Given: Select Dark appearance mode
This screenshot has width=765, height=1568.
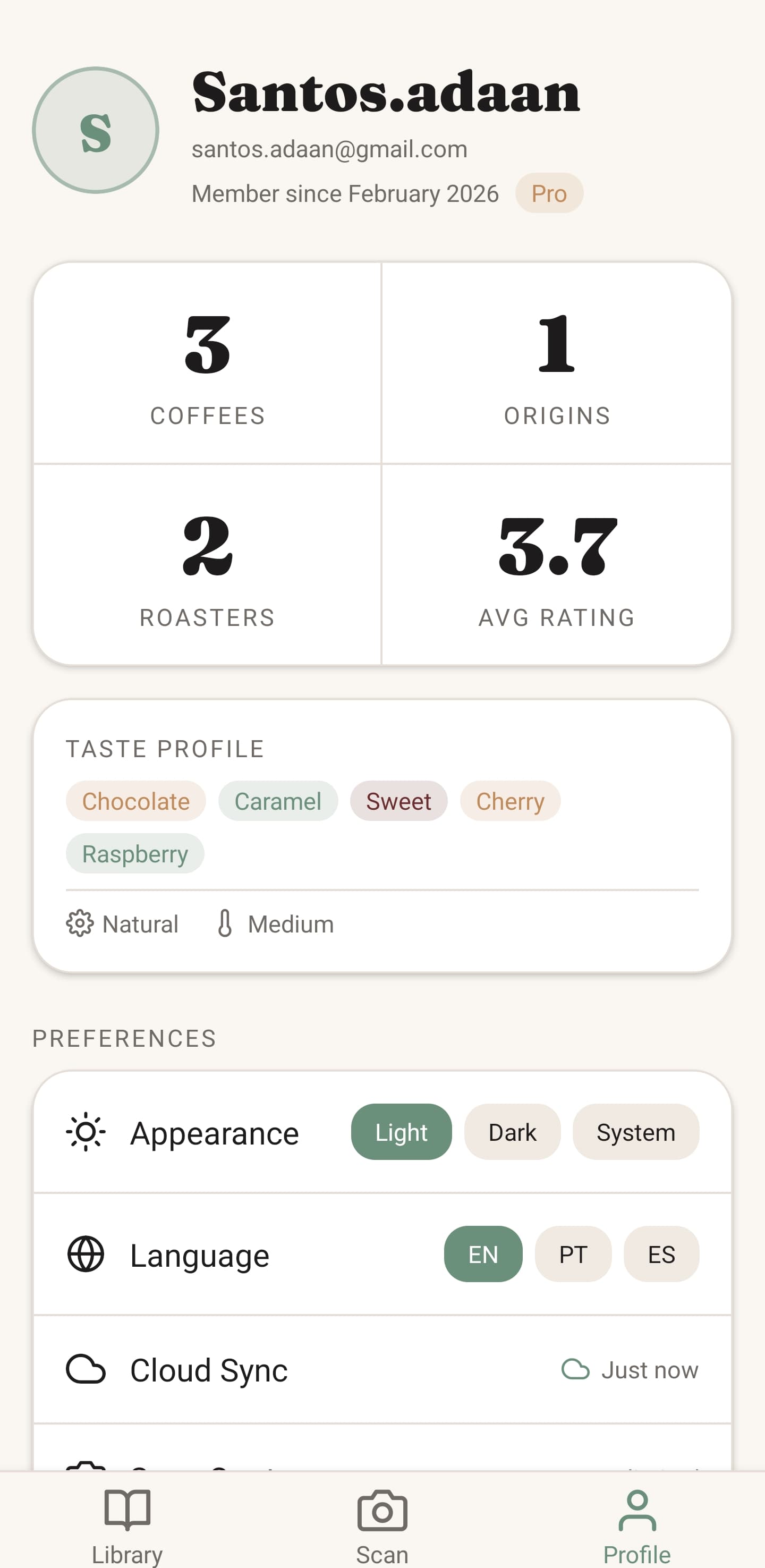Looking at the screenshot, I should [512, 1132].
